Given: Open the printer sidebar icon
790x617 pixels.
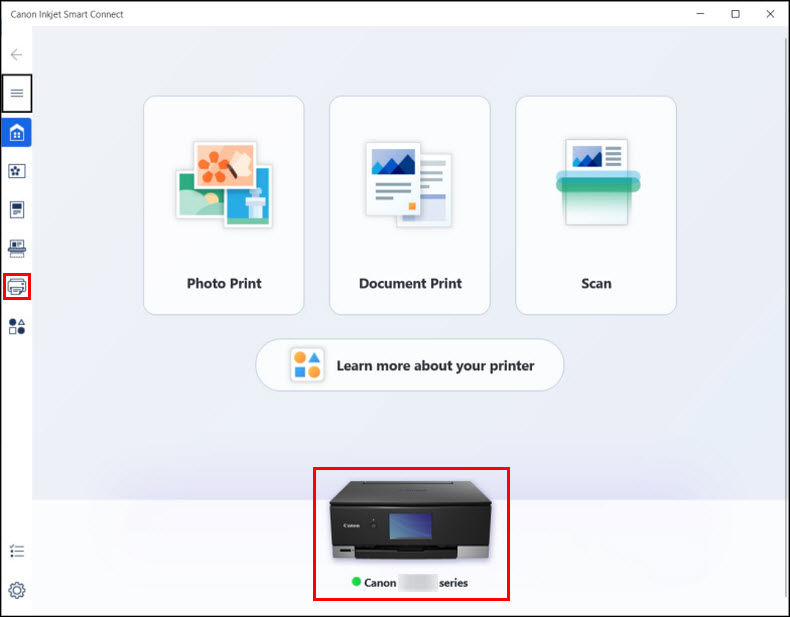Looking at the screenshot, I should pos(17,287).
